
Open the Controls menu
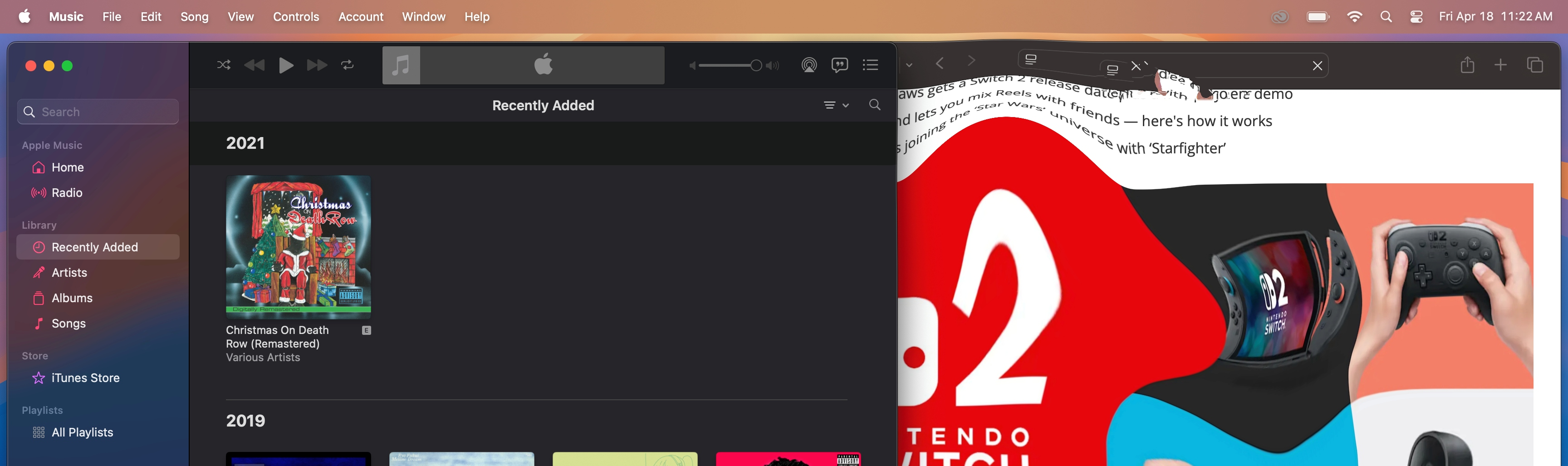(x=296, y=16)
